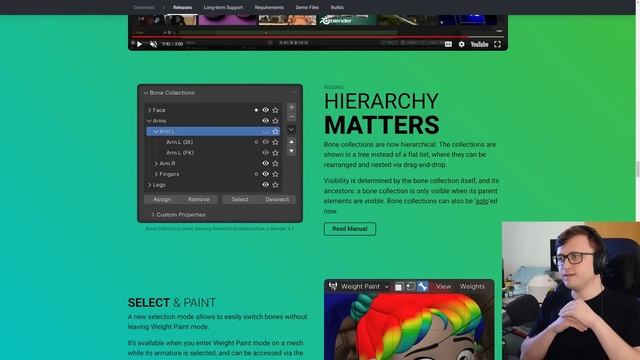Viewport: 640px width, 360px height.
Task: Click the Deselect button
Action: pyautogui.click(x=277, y=200)
